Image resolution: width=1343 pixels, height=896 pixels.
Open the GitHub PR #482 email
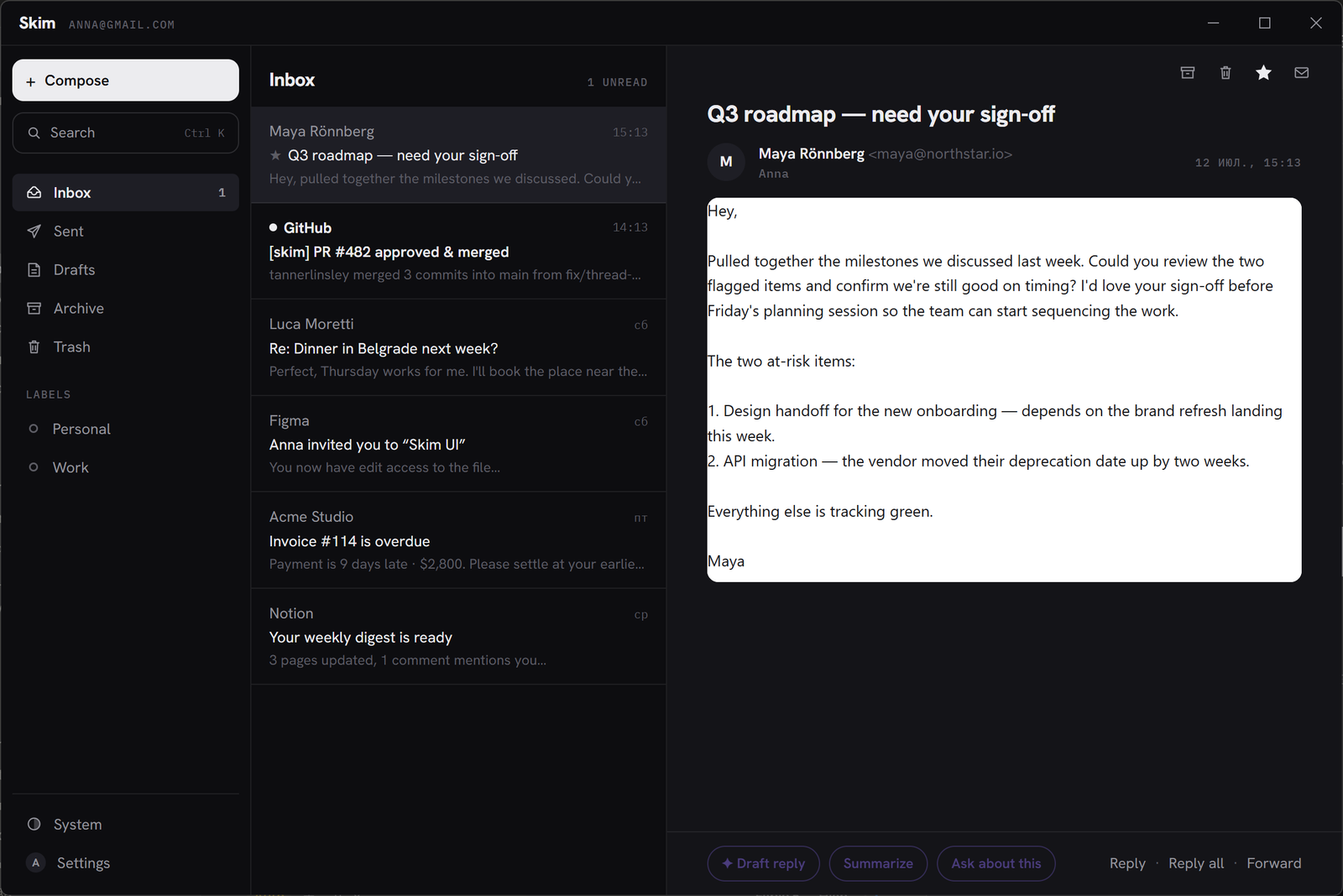[458, 252]
